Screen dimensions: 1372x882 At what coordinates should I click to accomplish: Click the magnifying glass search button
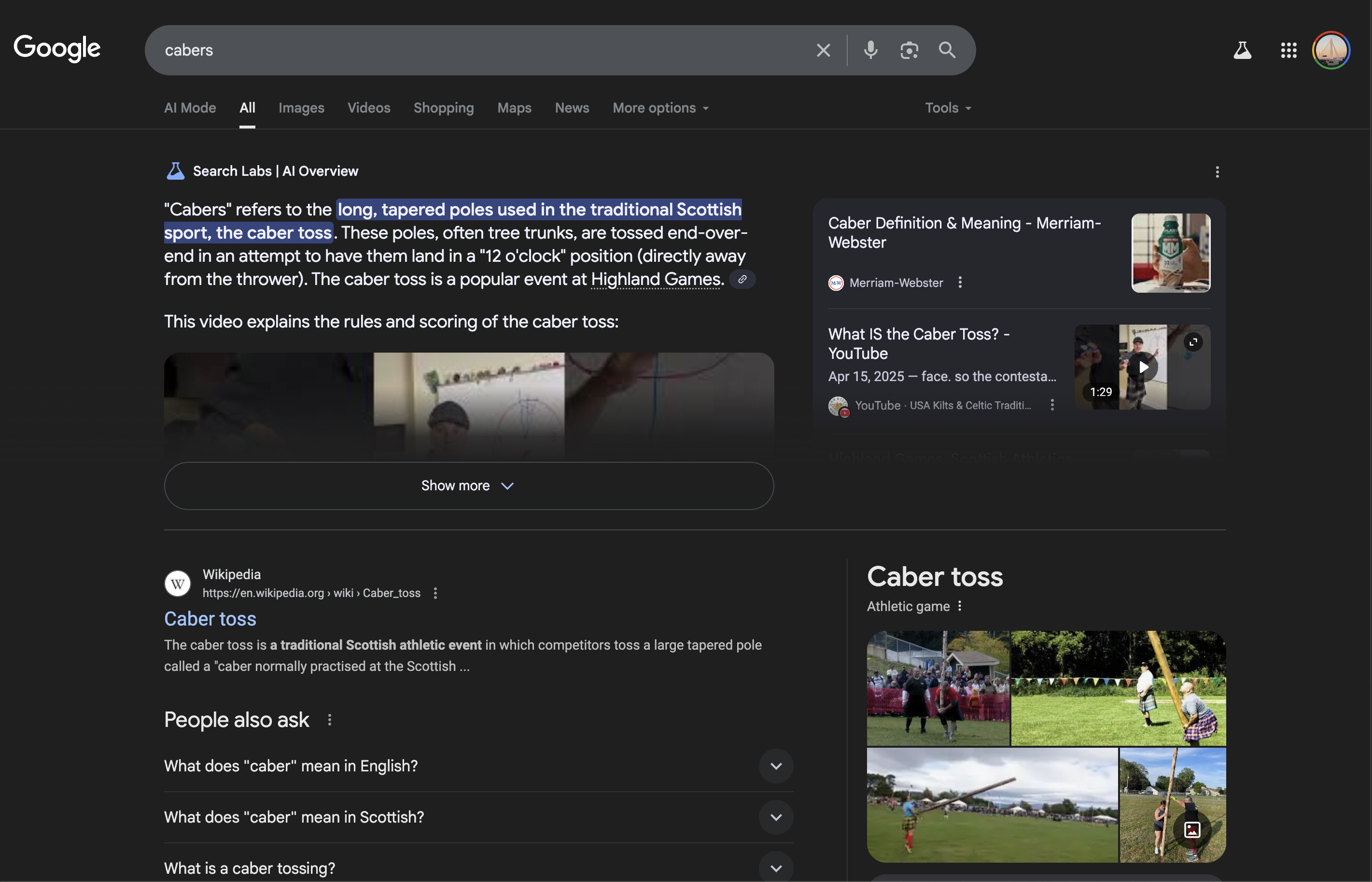[x=947, y=50]
